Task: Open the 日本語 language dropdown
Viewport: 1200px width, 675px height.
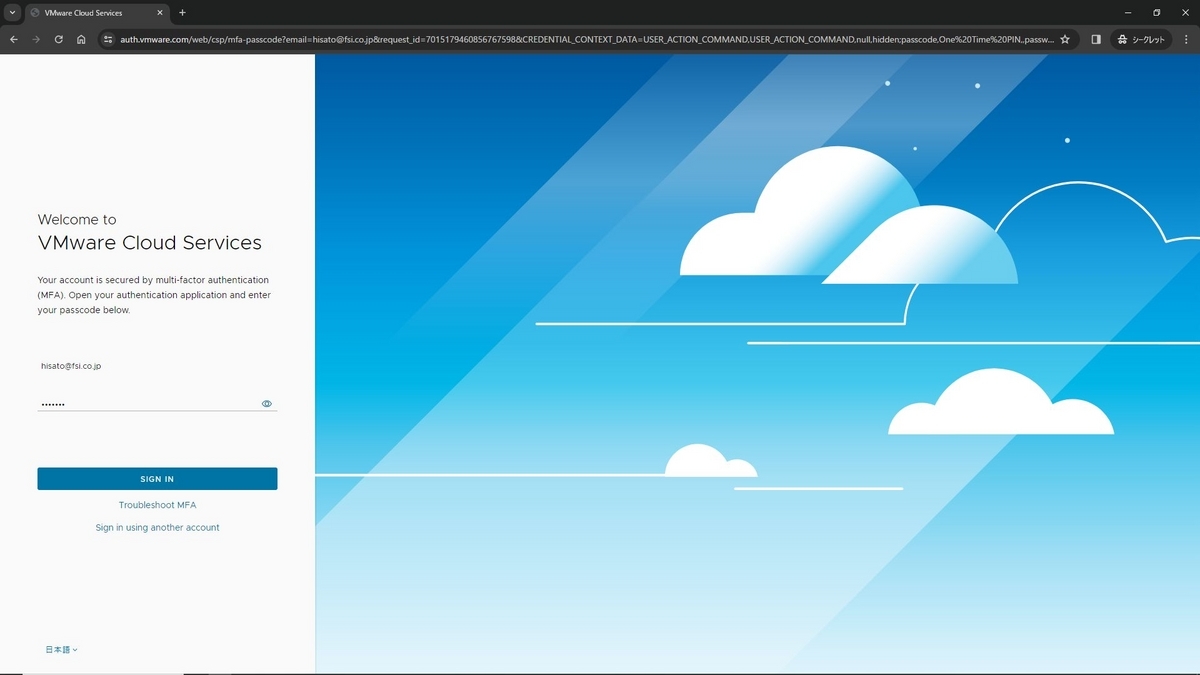Action: point(61,650)
